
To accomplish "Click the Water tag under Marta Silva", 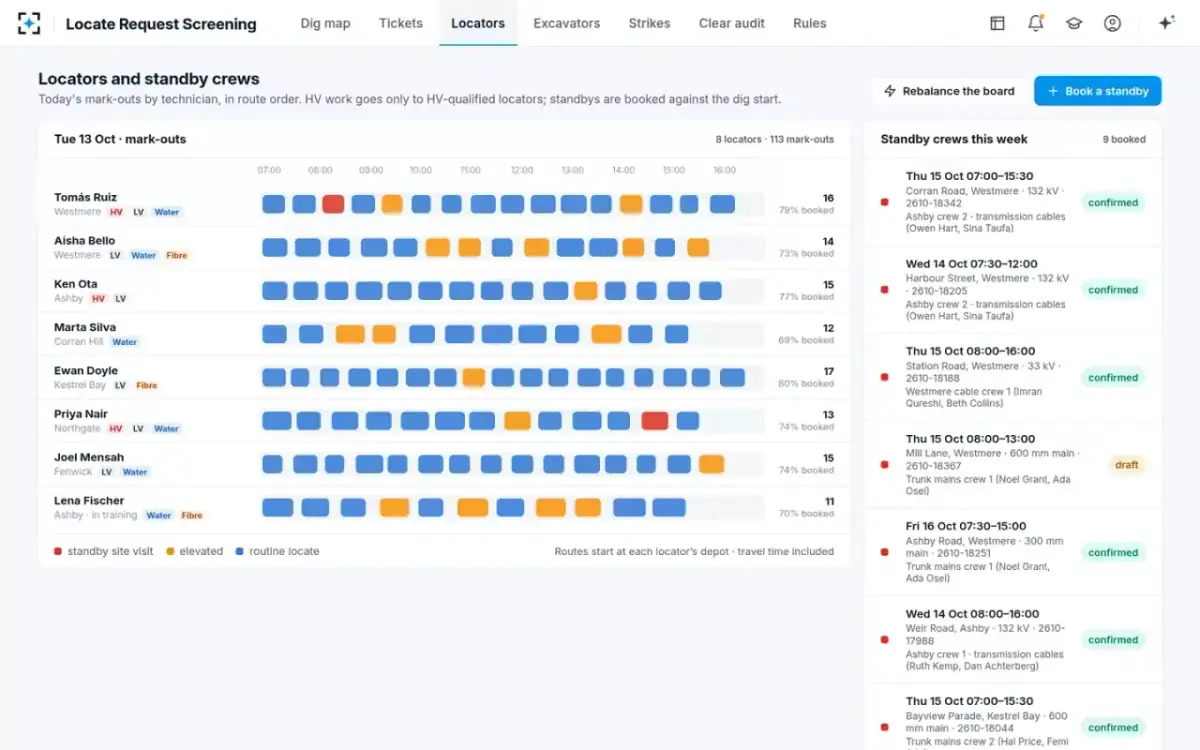I will coord(125,342).
